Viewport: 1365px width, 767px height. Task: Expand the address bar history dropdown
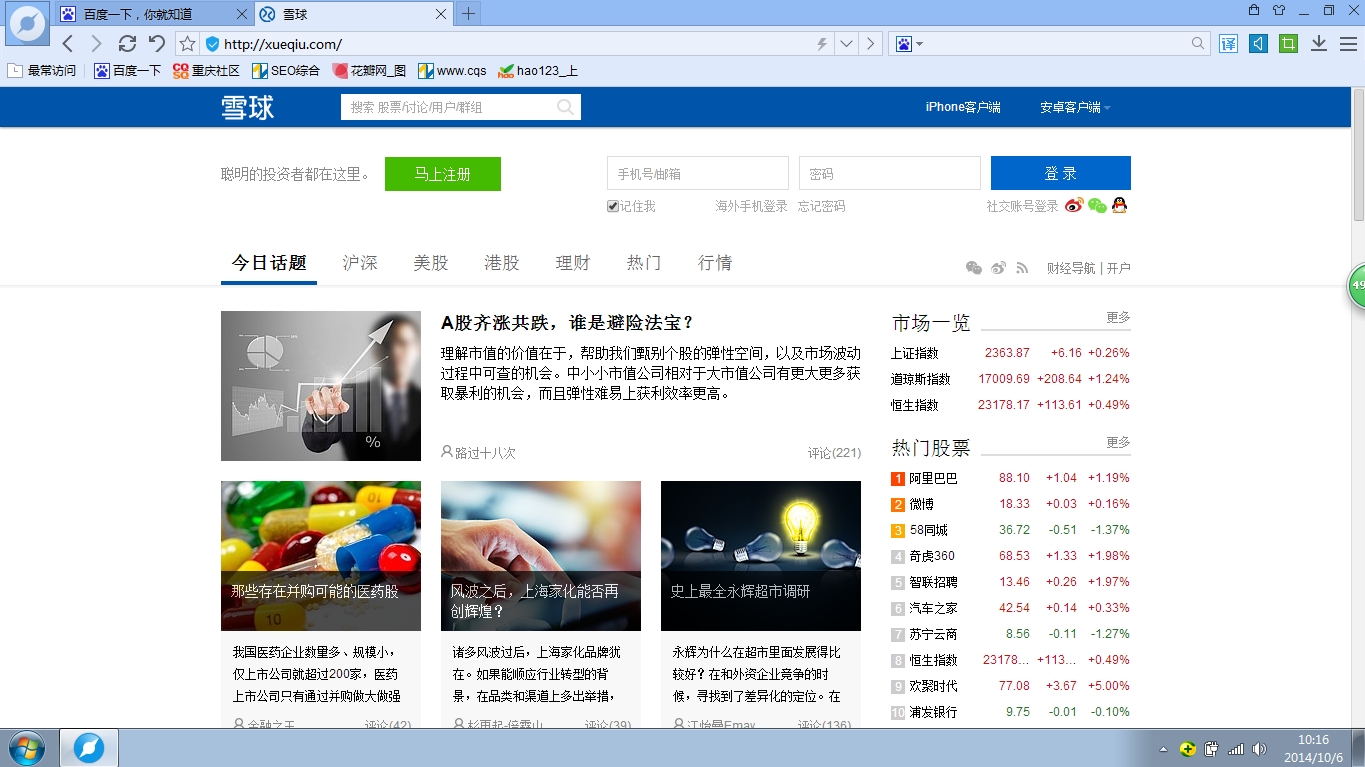tap(847, 44)
